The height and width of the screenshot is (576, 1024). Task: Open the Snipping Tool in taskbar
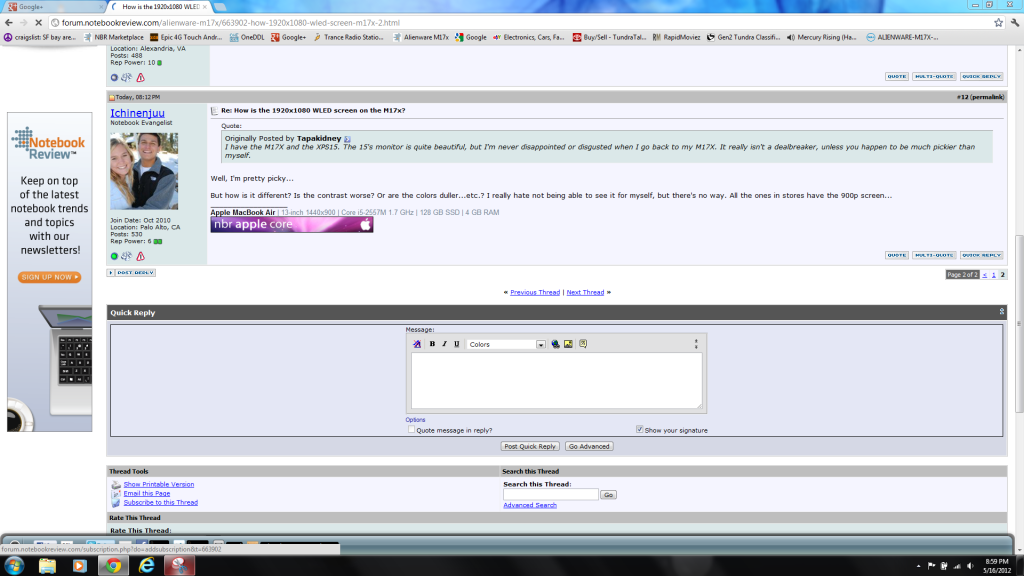pyautogui.click(x=179, y=566)
